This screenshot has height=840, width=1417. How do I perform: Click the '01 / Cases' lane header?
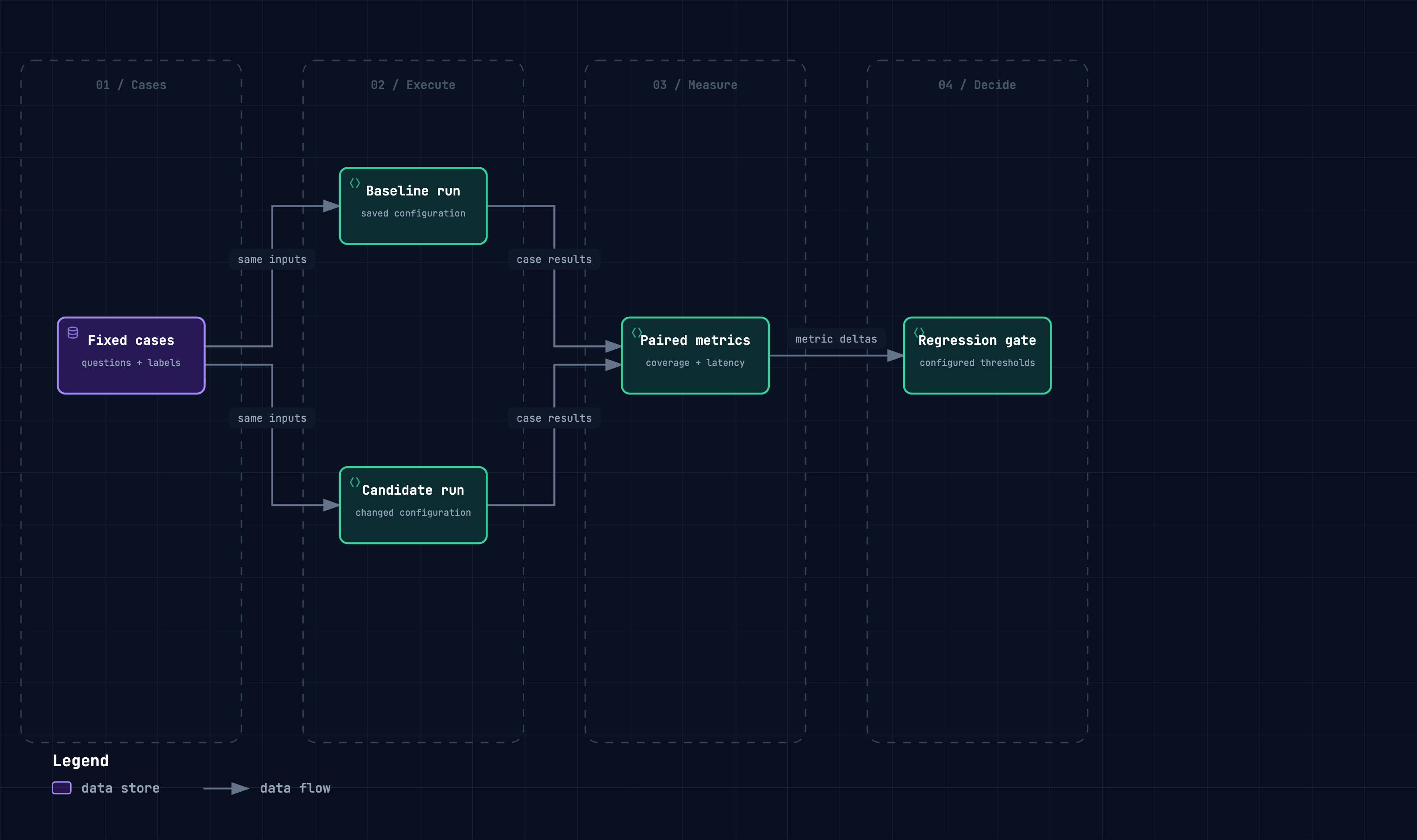pos(131,85)
